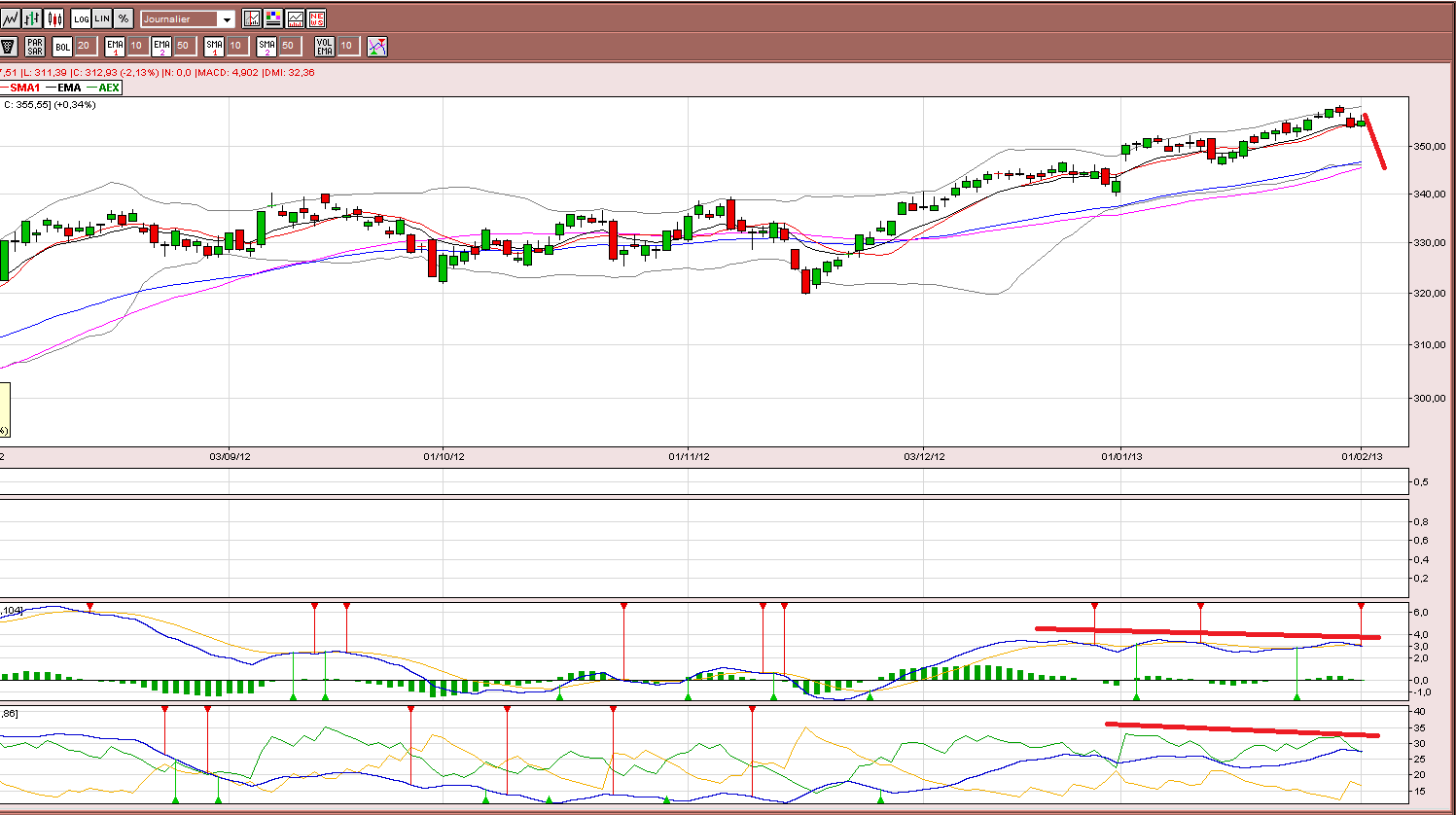1456x815 pixels.
Task: Toggle the VOL EMA indicator
Action: (x=325, y=46)
